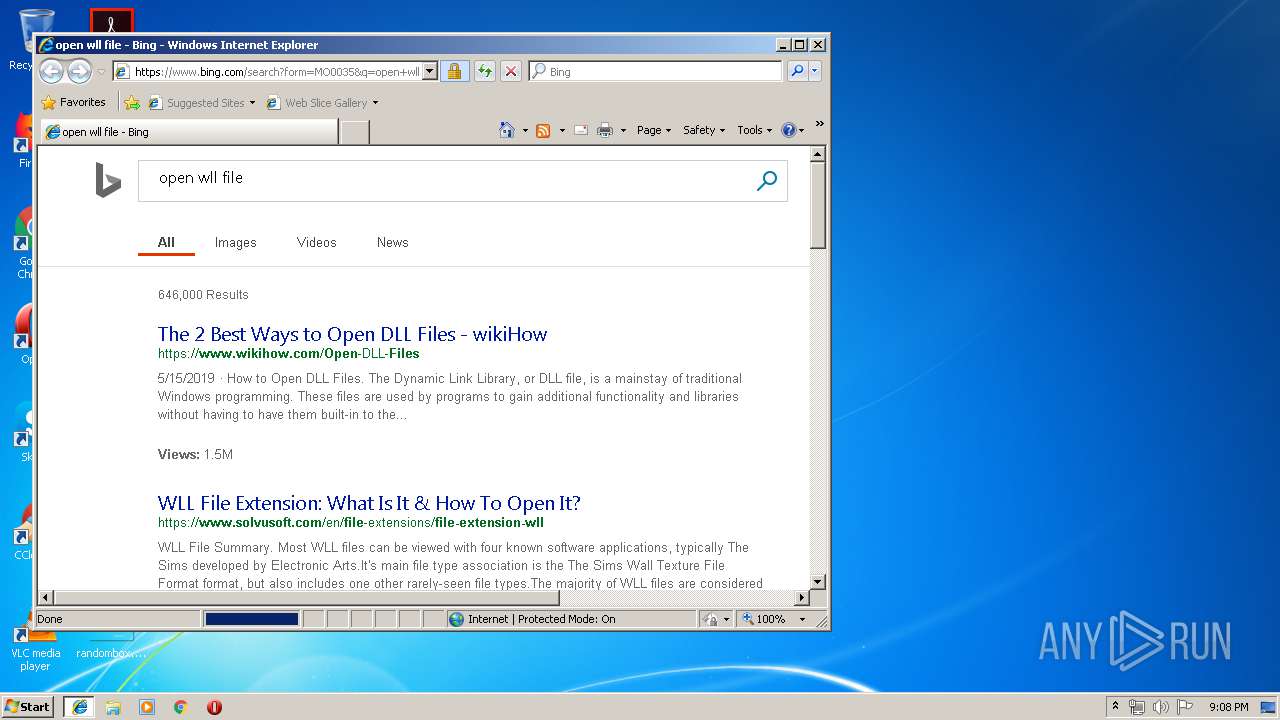Expand the Print options dropdown arrow
This screenshot has height=720, width=1280.
click(x=623, y=130)
